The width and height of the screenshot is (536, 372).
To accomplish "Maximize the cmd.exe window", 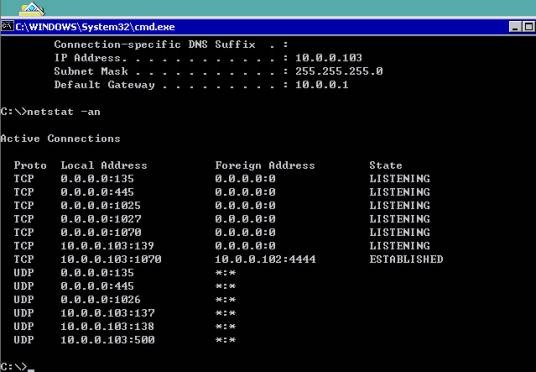I will point(528,26).
